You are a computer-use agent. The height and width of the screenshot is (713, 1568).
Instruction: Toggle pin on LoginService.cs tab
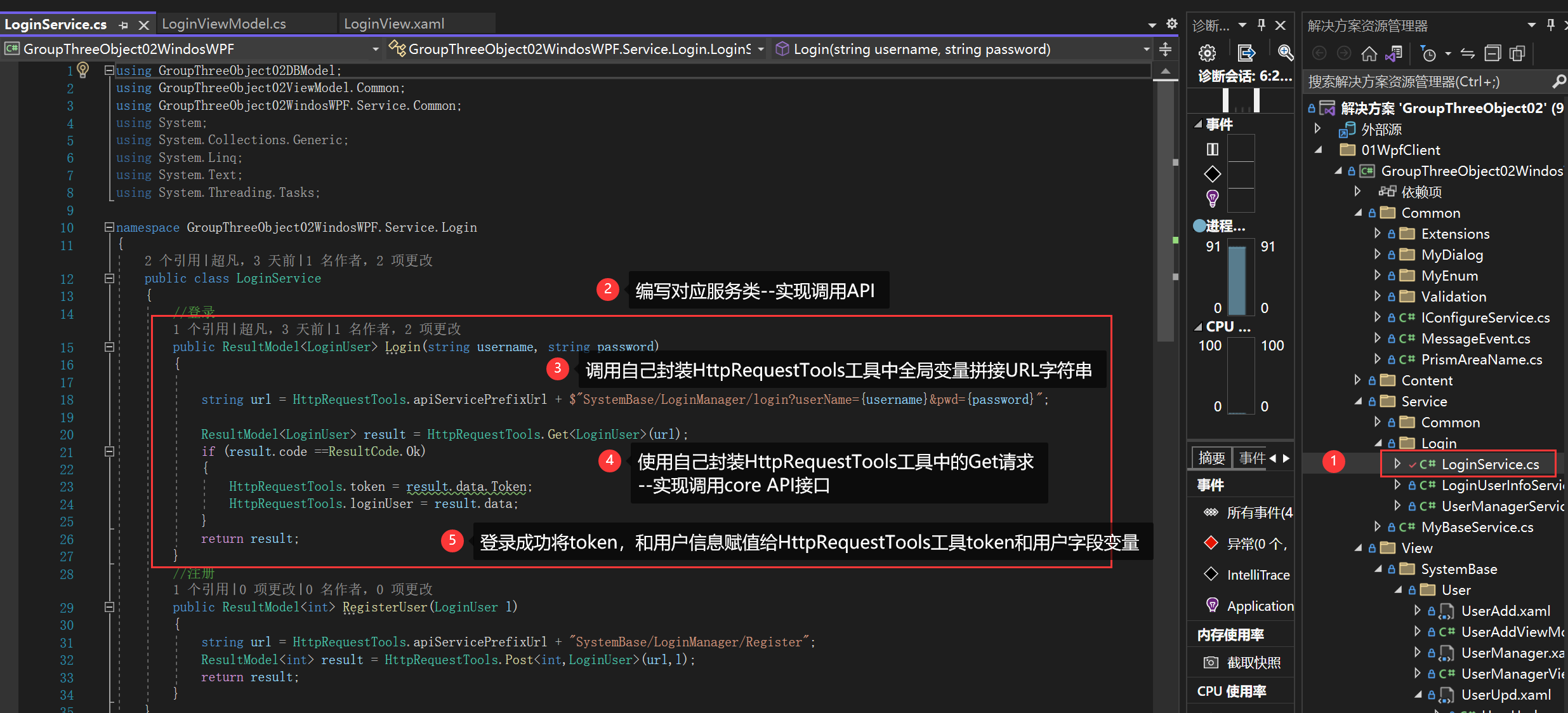(x=124, y=25)
